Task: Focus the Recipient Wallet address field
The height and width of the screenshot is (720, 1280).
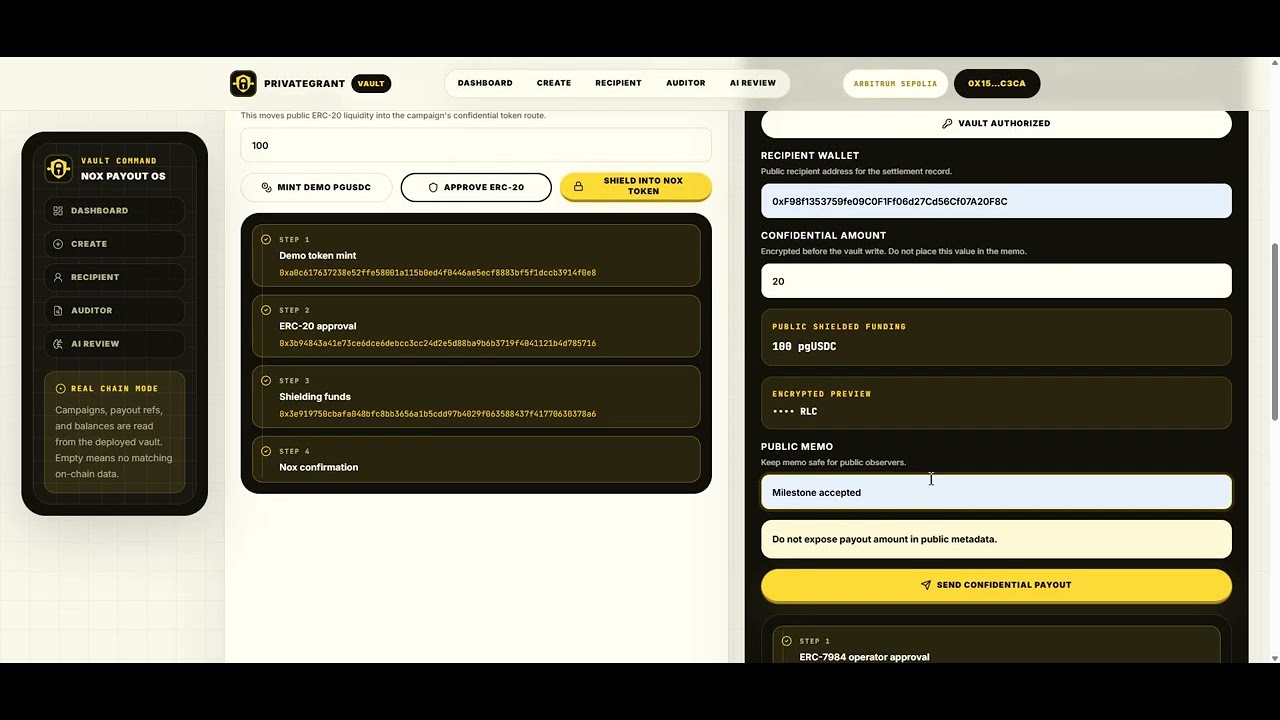Action: 996,201
